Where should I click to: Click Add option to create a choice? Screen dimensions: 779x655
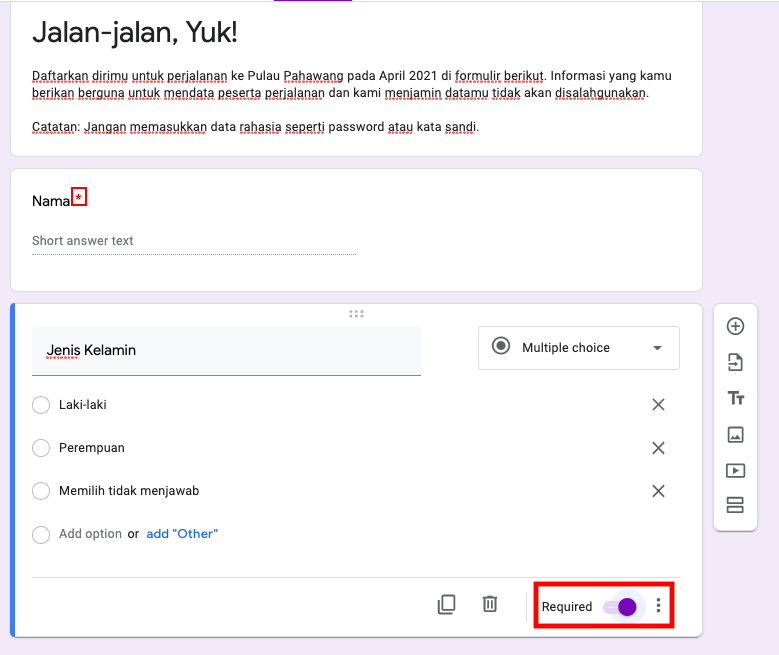pyautogui.click(x=90, y=534)
